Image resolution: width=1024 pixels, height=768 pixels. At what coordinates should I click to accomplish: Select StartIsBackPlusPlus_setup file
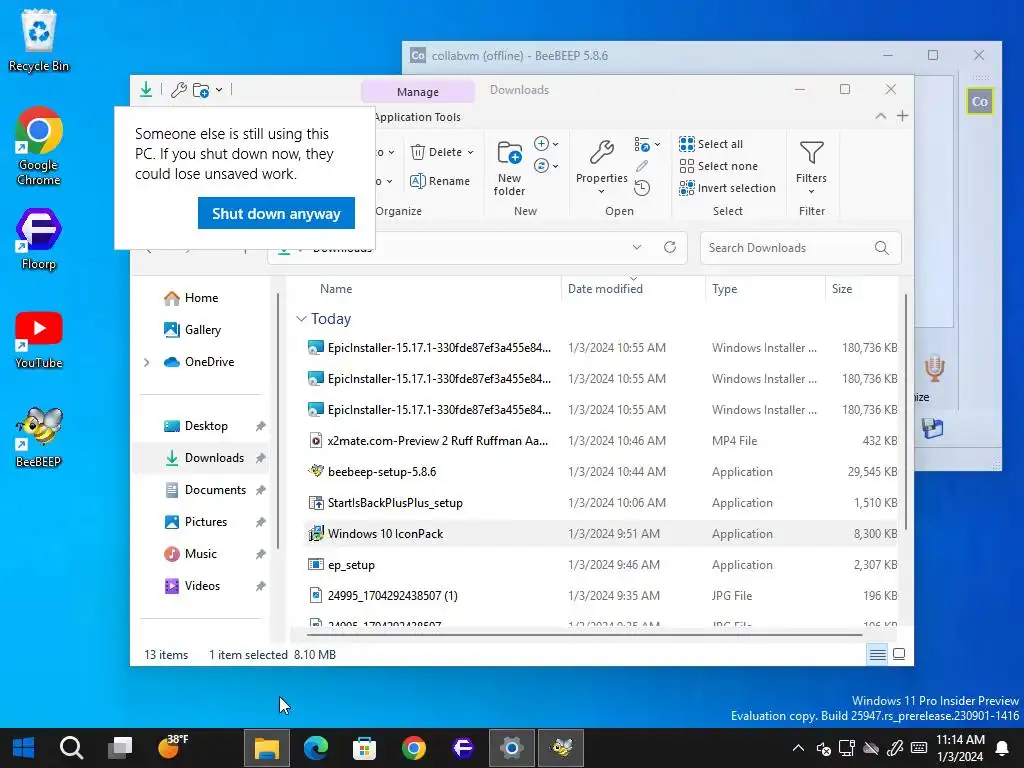[601, 503]
